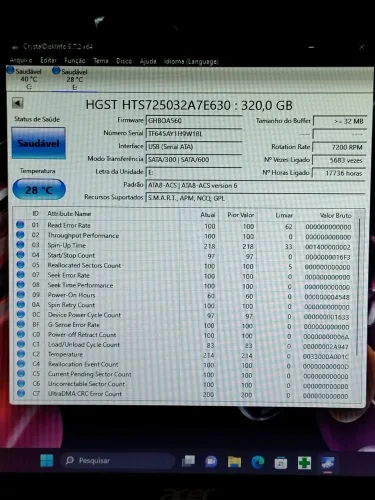Click status circle for Load/Unload Cycle Count
This screenshot has height=500, width=375.
tap(21, 344)
